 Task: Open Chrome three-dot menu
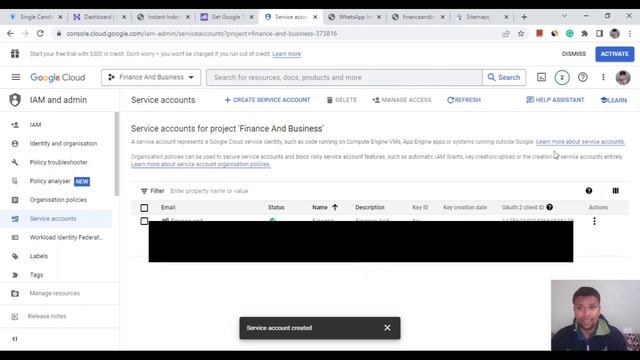pos(630,33)
